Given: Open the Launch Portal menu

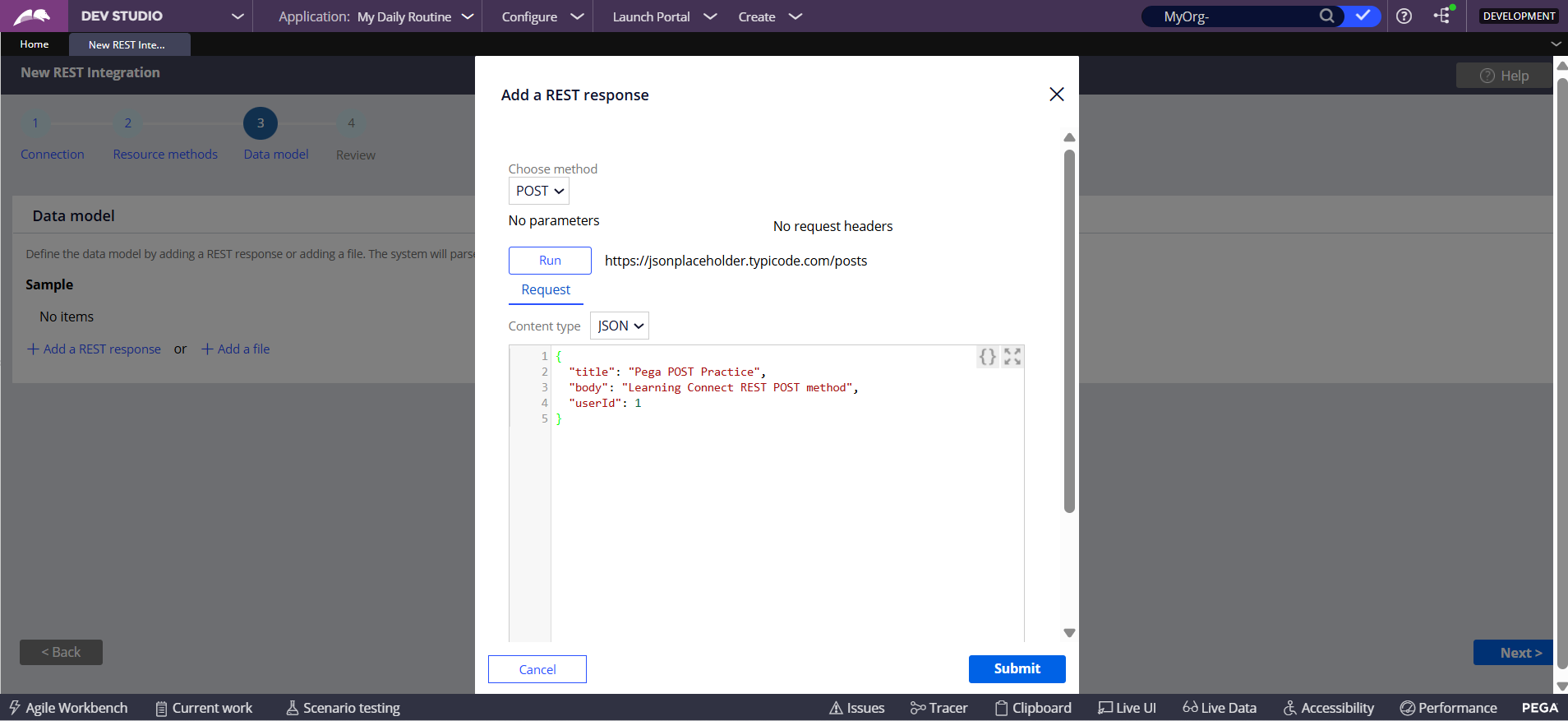Looking at the screenshot, I should tap(664, 16).
